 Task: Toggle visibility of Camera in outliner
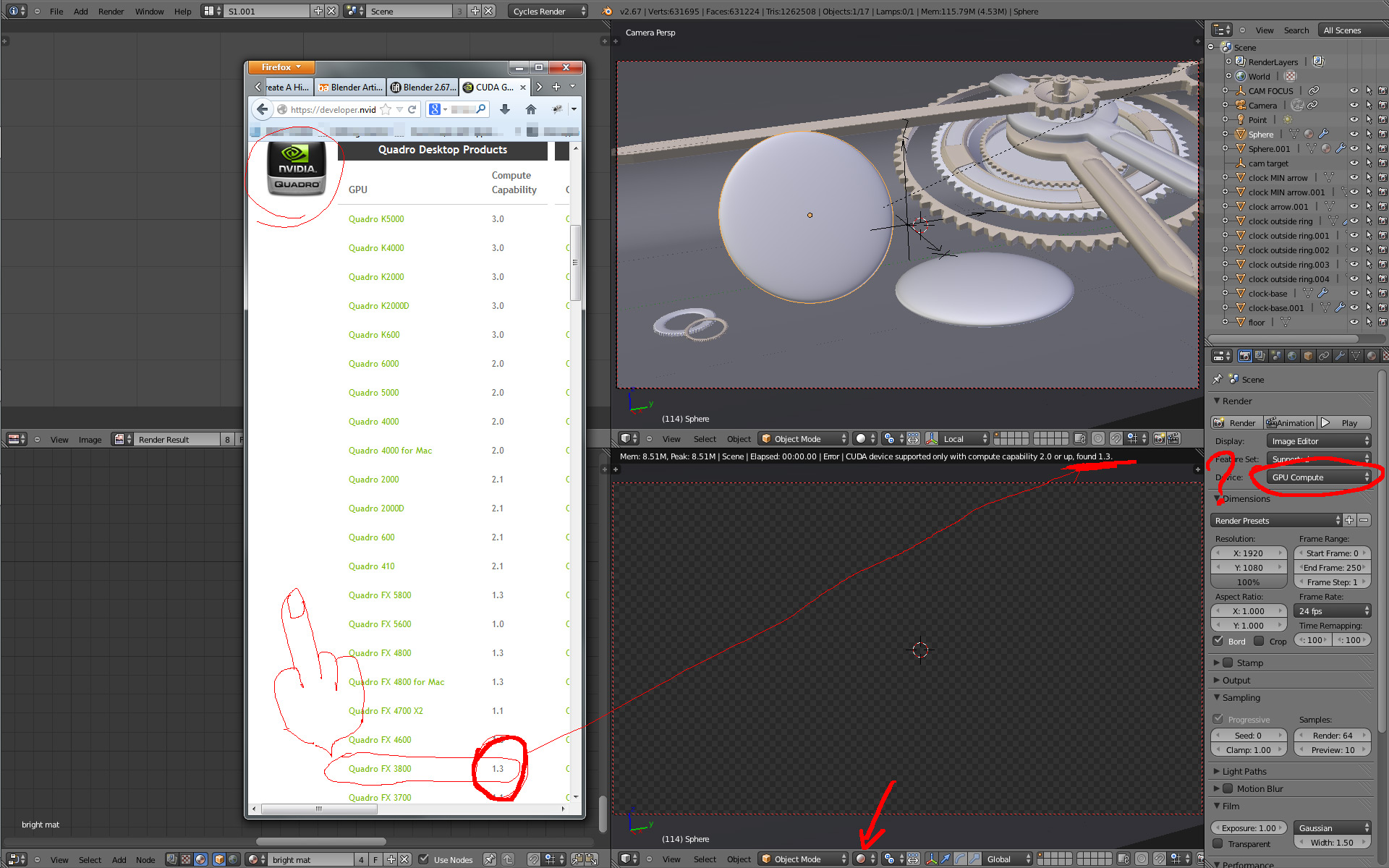1354,105
